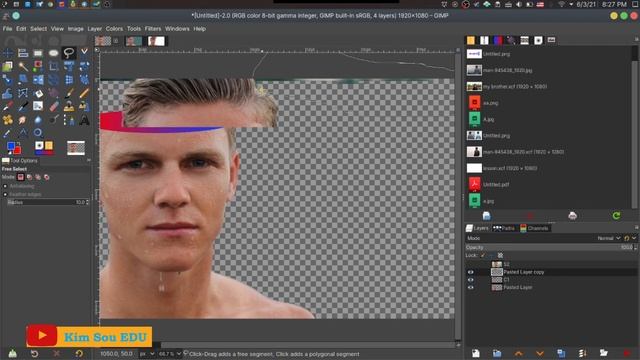640x360 pixels.
Task: Toggle lock pixels brush icon
Action: 483,255
